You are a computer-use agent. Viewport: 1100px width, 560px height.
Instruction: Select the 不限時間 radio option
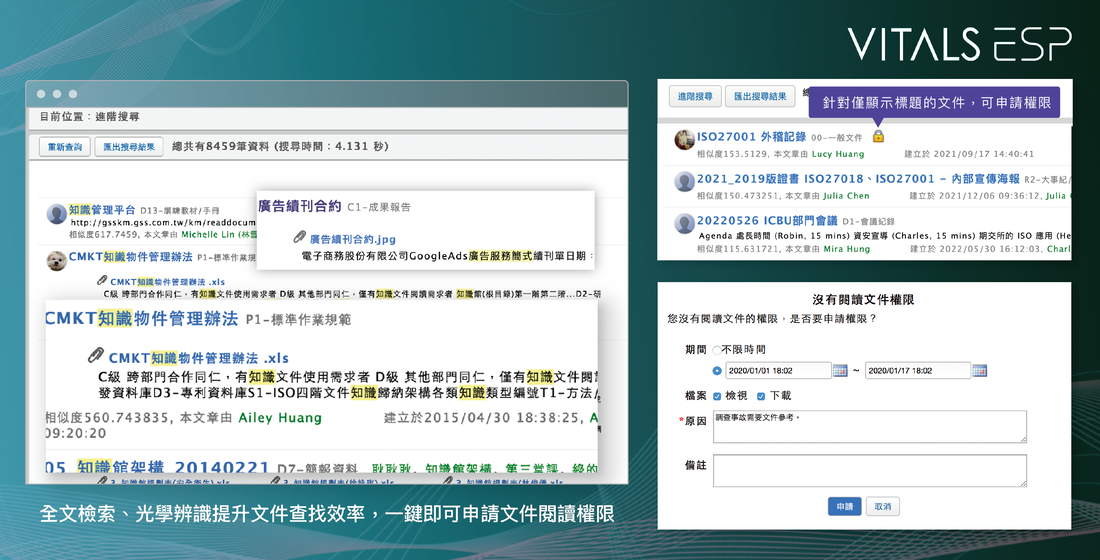coord(716,349)
